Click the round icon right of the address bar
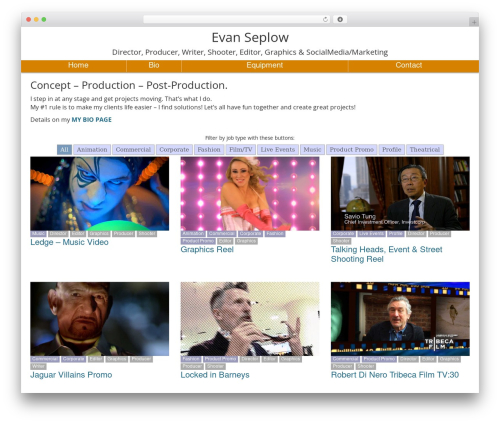The width and height of the screenshot is (500, 423). click(340, 19)
